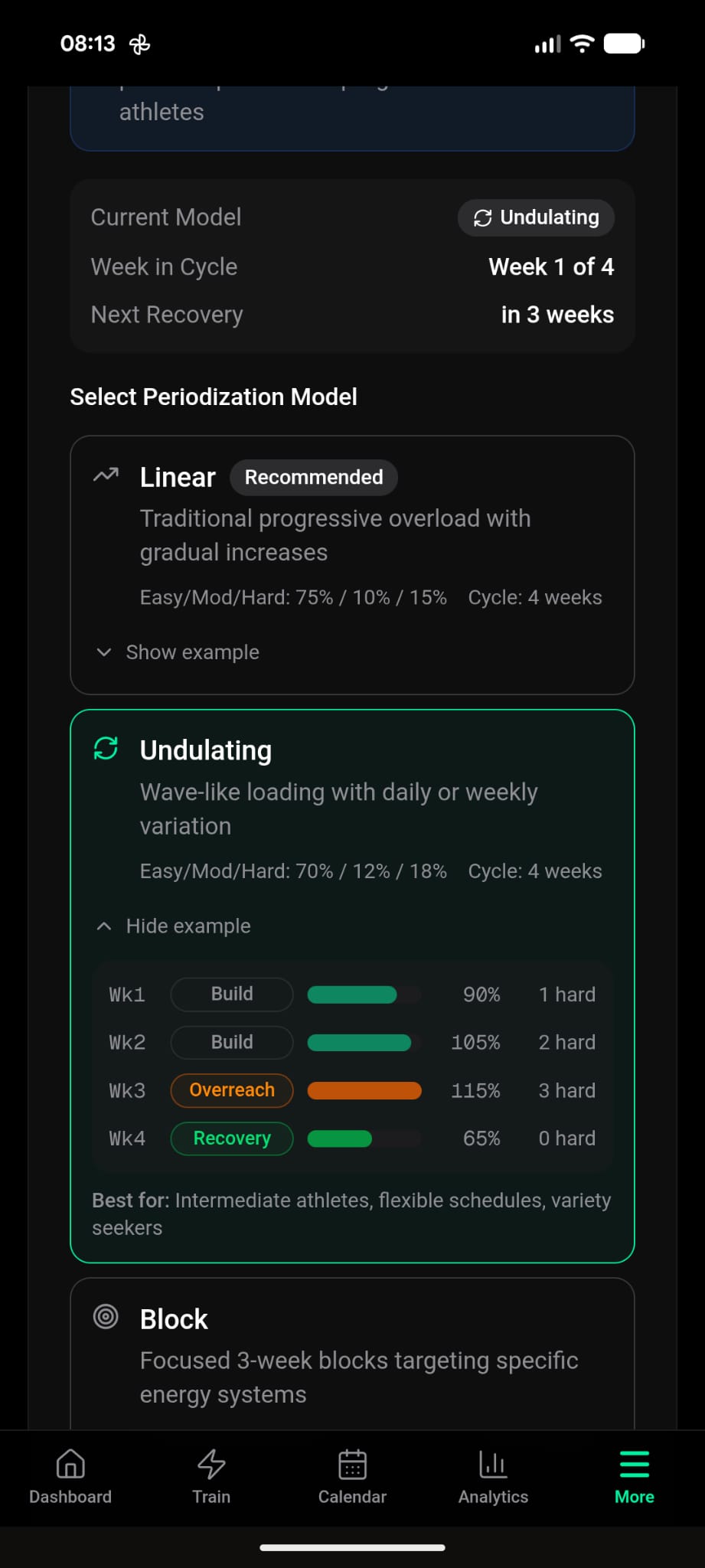Click the Block target icon

(x=106, y=1317)
